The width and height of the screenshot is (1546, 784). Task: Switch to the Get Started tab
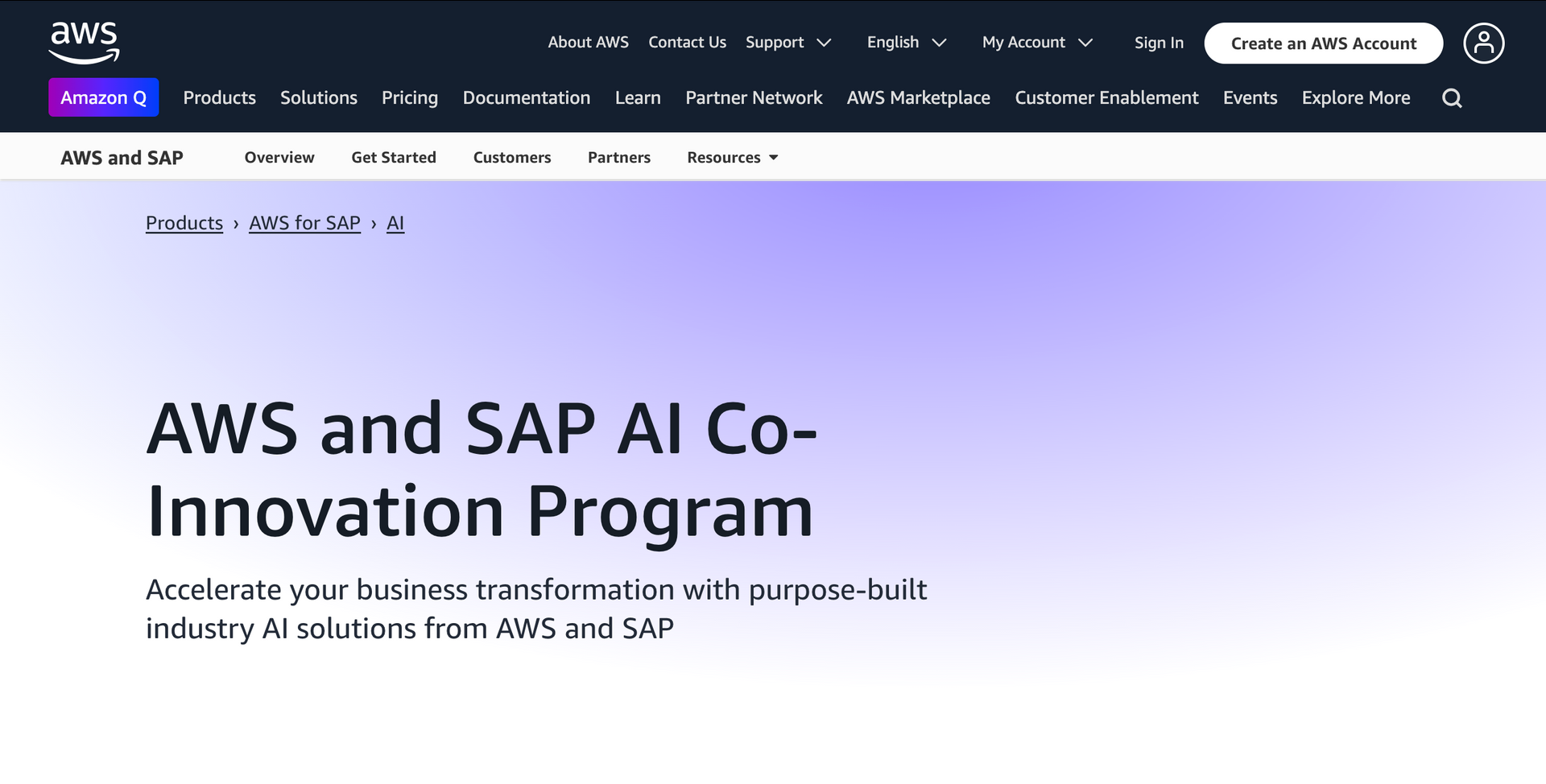394,158
